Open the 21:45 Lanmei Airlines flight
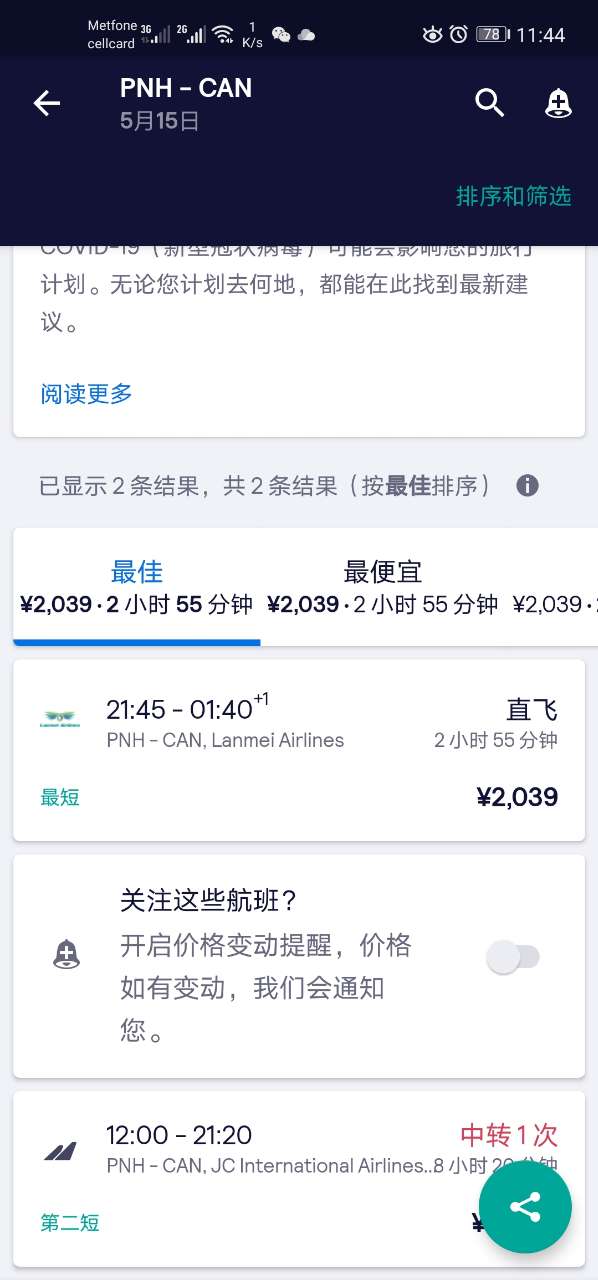This screenshot has height=1280, width=598. (x=299, y=750)
